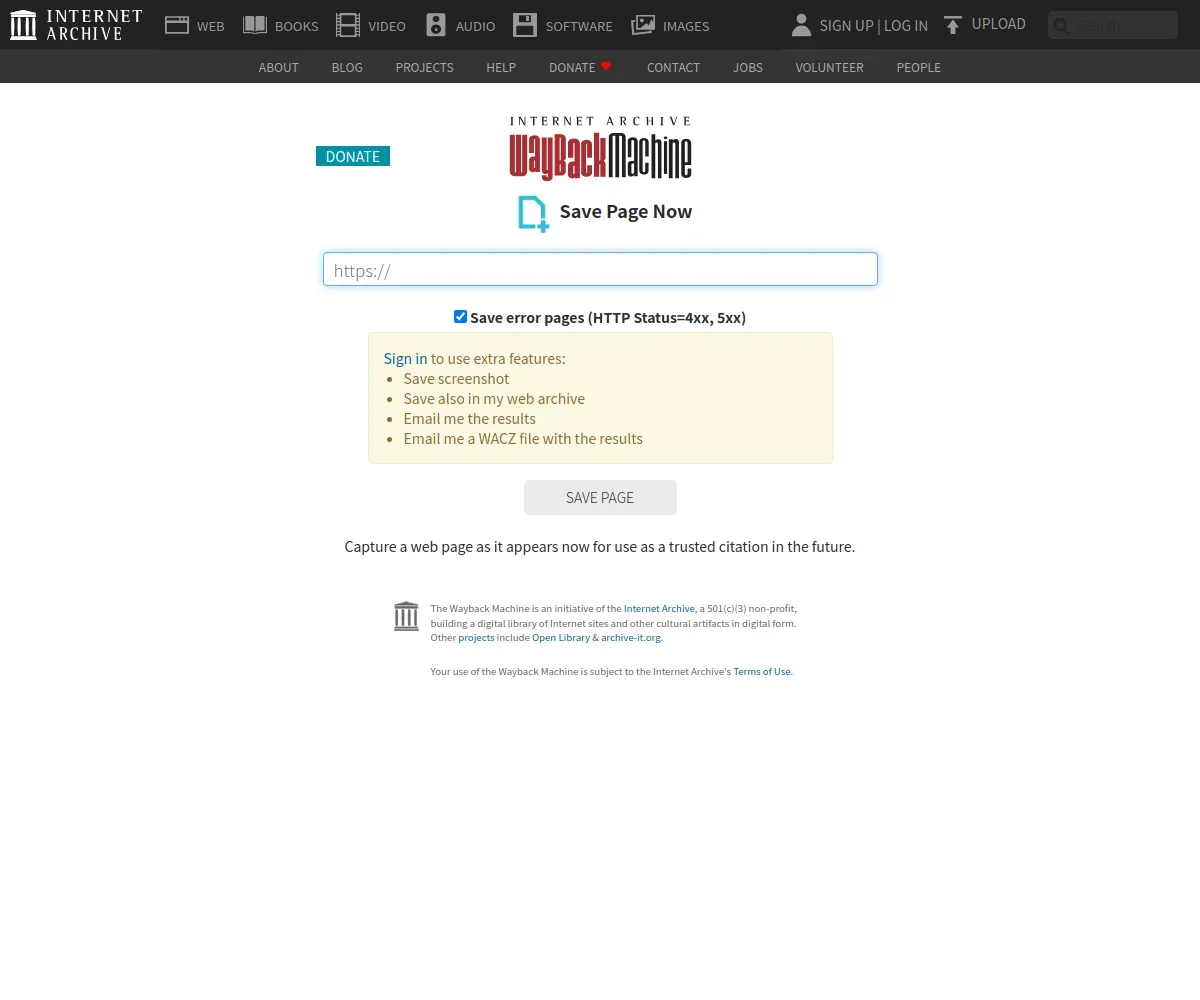This screenshot has height=1000, width=1200.
Task: Click Save also in my web archive
Action: [494, 398]
